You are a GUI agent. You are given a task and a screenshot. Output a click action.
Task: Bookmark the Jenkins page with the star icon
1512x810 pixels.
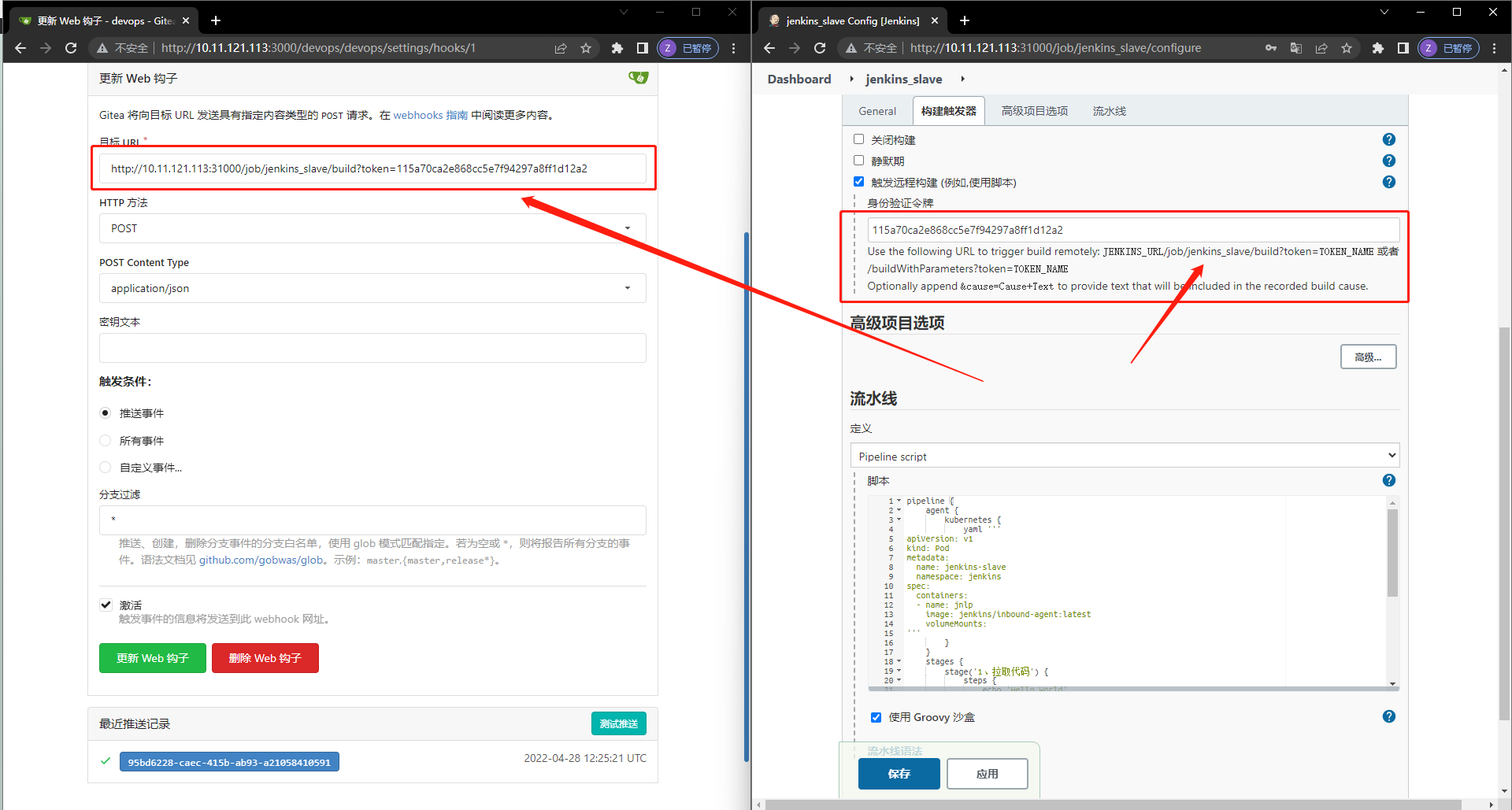1347,48
